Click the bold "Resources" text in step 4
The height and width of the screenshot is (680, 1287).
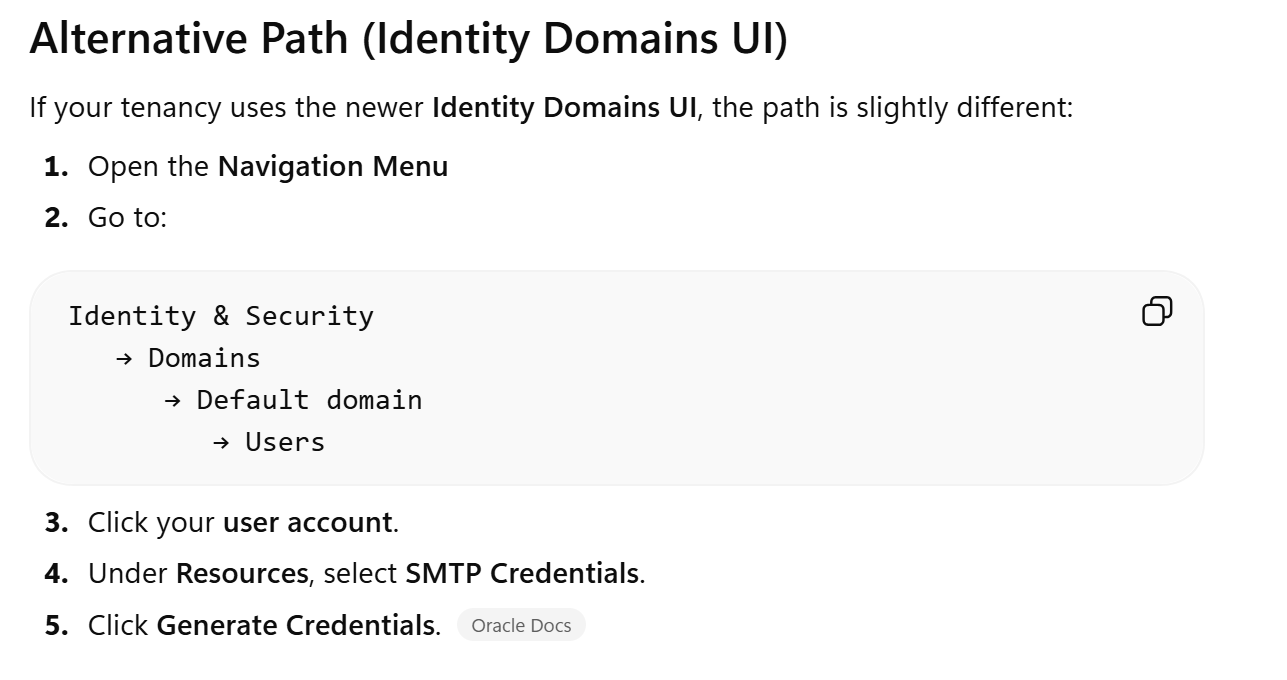pyautogui.click(x=242, y=573)
